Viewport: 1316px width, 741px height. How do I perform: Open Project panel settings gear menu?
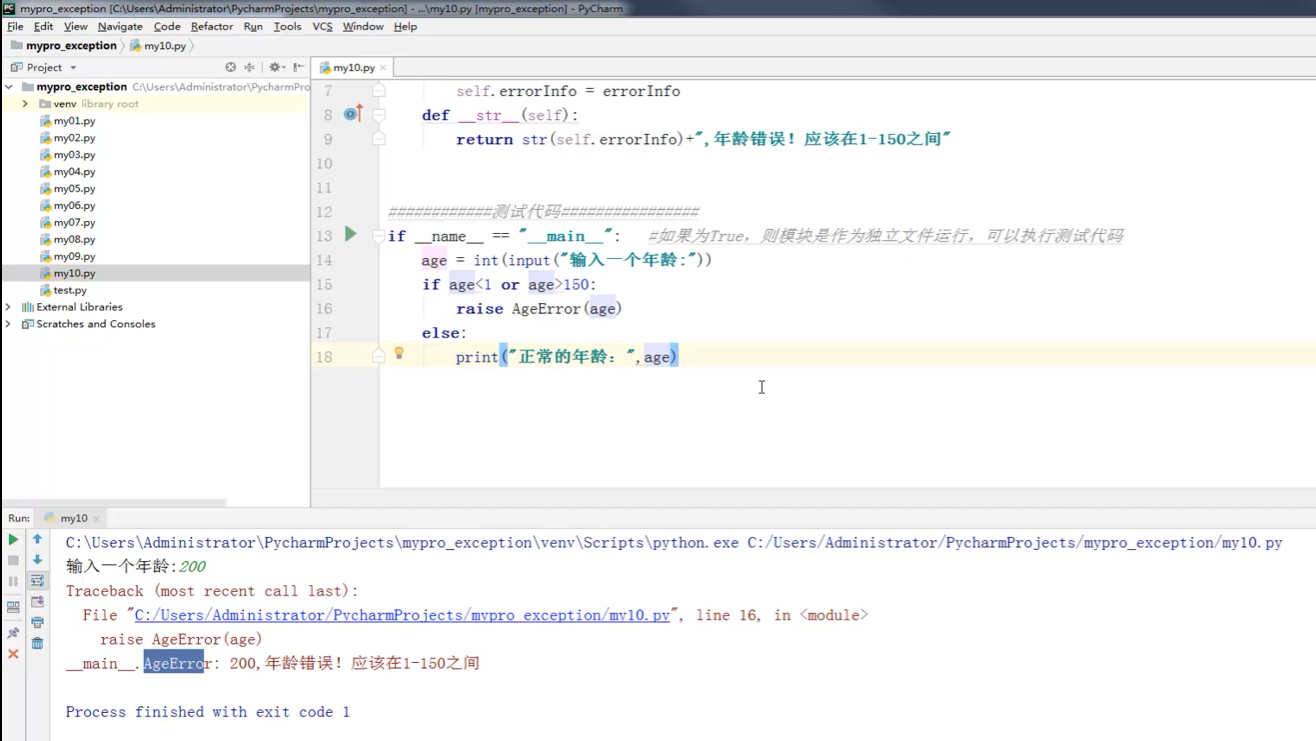coord(276,67)
